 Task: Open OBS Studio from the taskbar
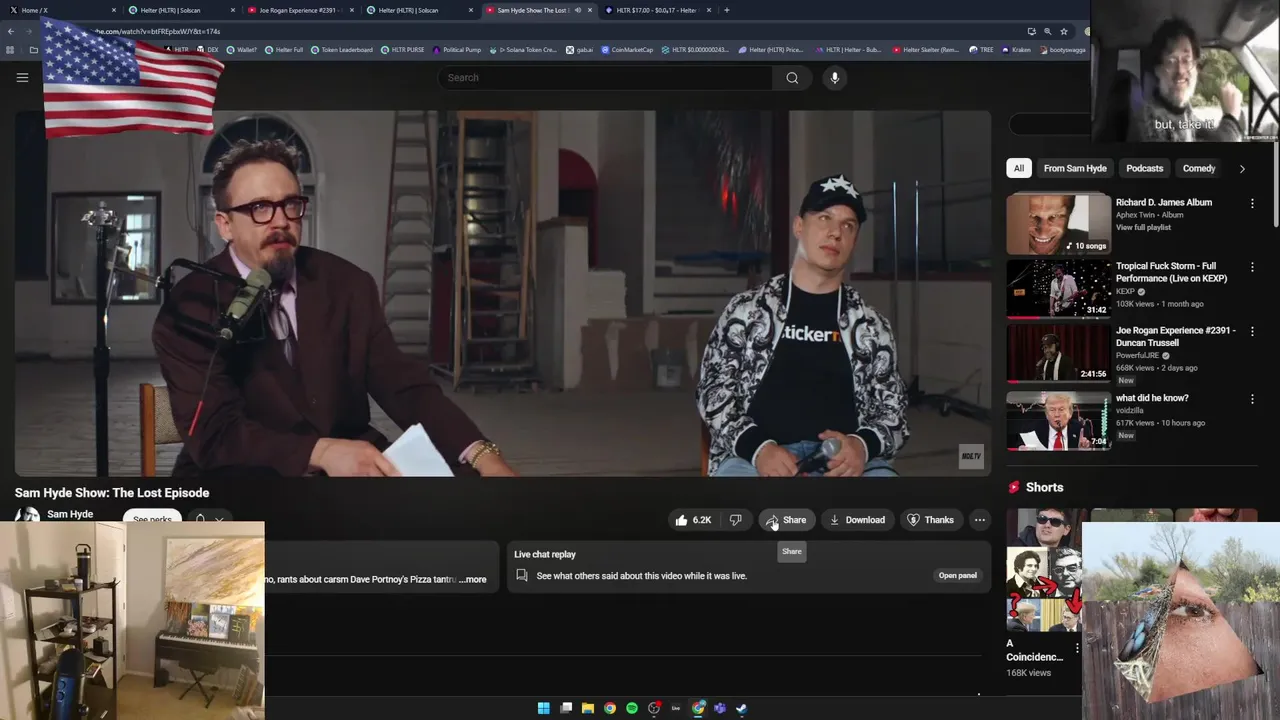(x=654, y=708)
